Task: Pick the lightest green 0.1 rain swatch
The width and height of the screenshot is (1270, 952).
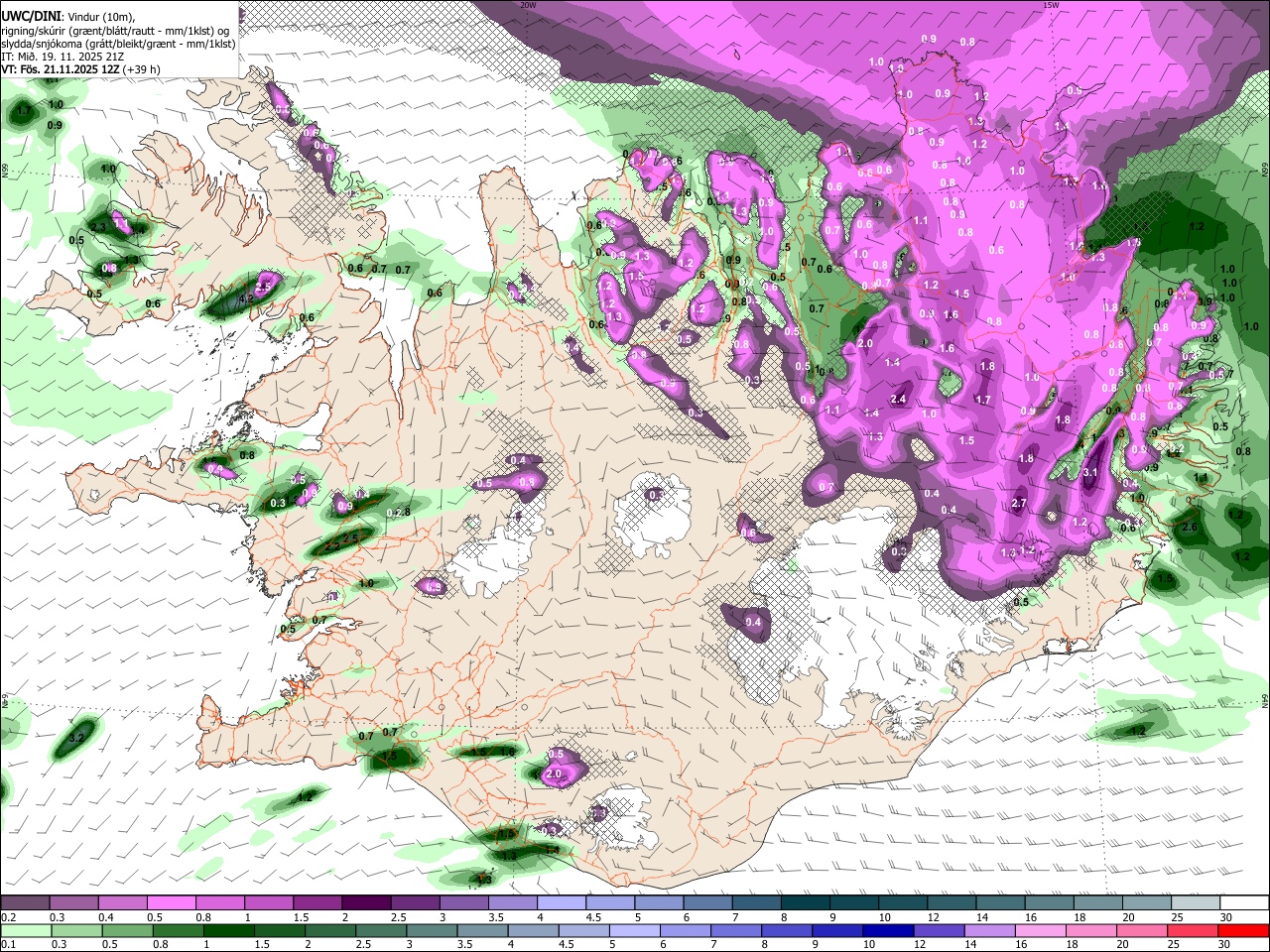Action: coord(25,931)
